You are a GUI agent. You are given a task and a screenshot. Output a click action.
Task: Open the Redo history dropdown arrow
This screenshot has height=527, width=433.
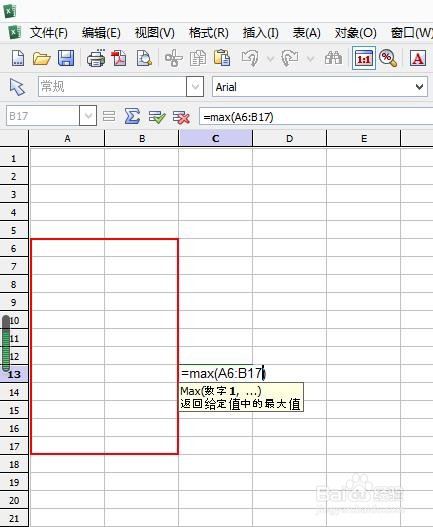pos(310,59)
